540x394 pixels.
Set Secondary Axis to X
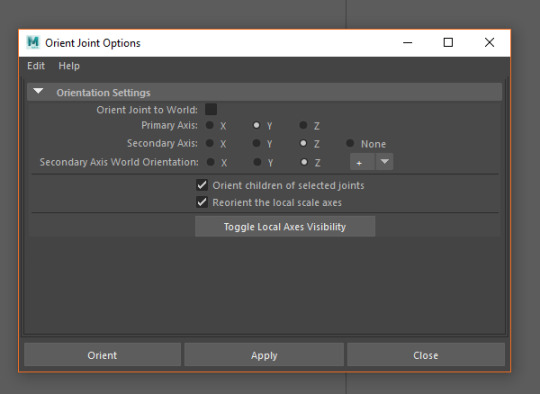[209, 143]
